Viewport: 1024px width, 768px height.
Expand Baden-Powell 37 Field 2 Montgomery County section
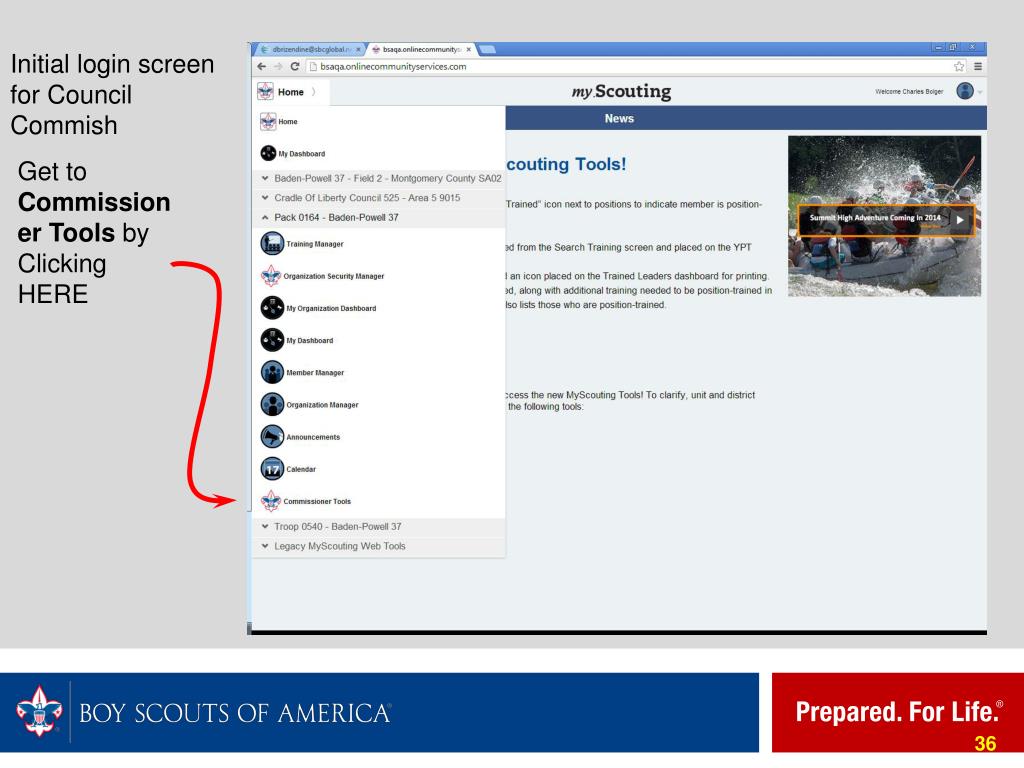pyautogui.click(x=379, y=178)
